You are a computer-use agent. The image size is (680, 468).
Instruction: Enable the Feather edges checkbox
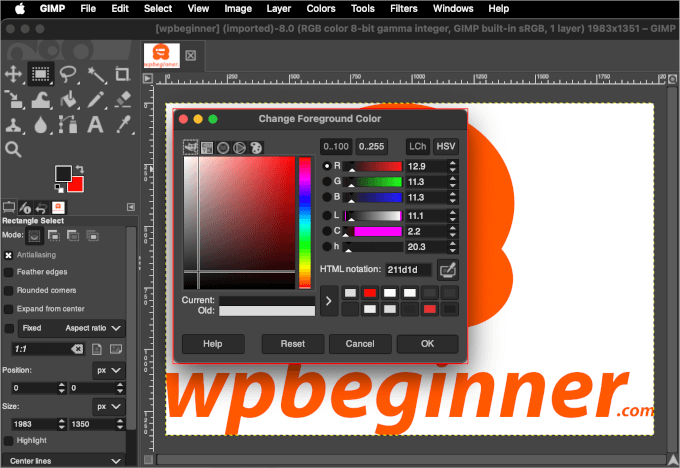point(9,272)
